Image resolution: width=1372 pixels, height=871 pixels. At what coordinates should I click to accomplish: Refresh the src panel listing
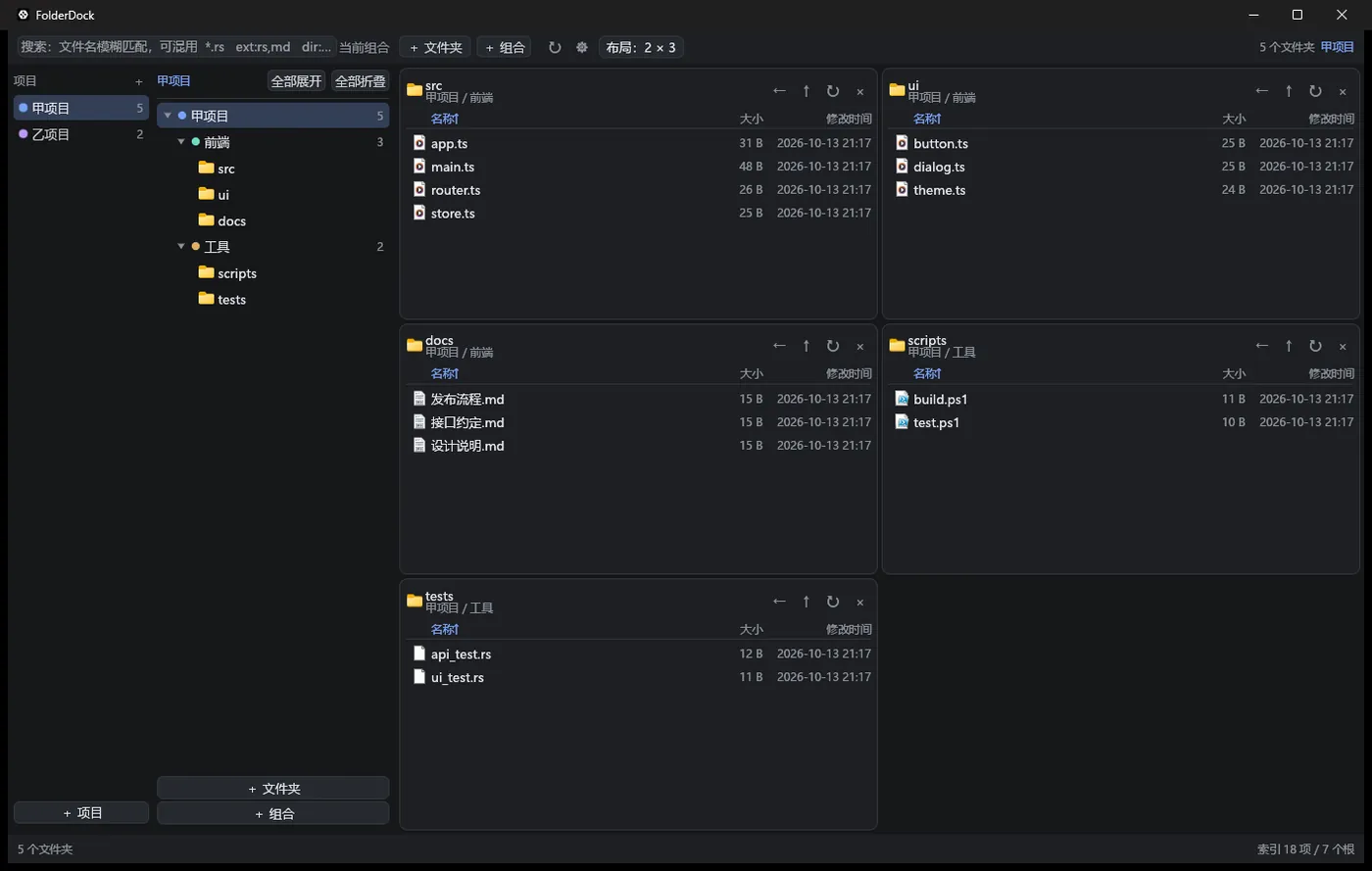click(833, 91)
